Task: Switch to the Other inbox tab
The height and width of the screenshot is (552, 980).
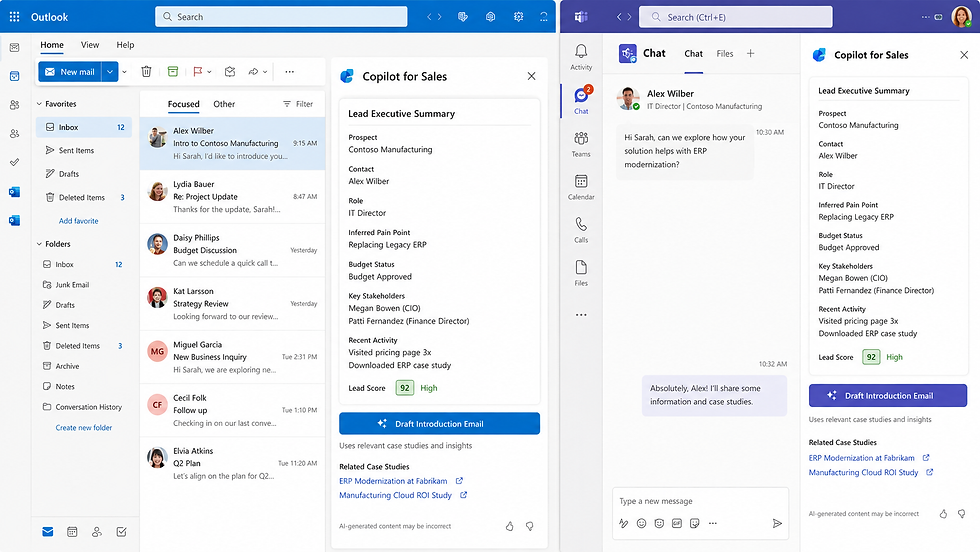Action: 224,104
